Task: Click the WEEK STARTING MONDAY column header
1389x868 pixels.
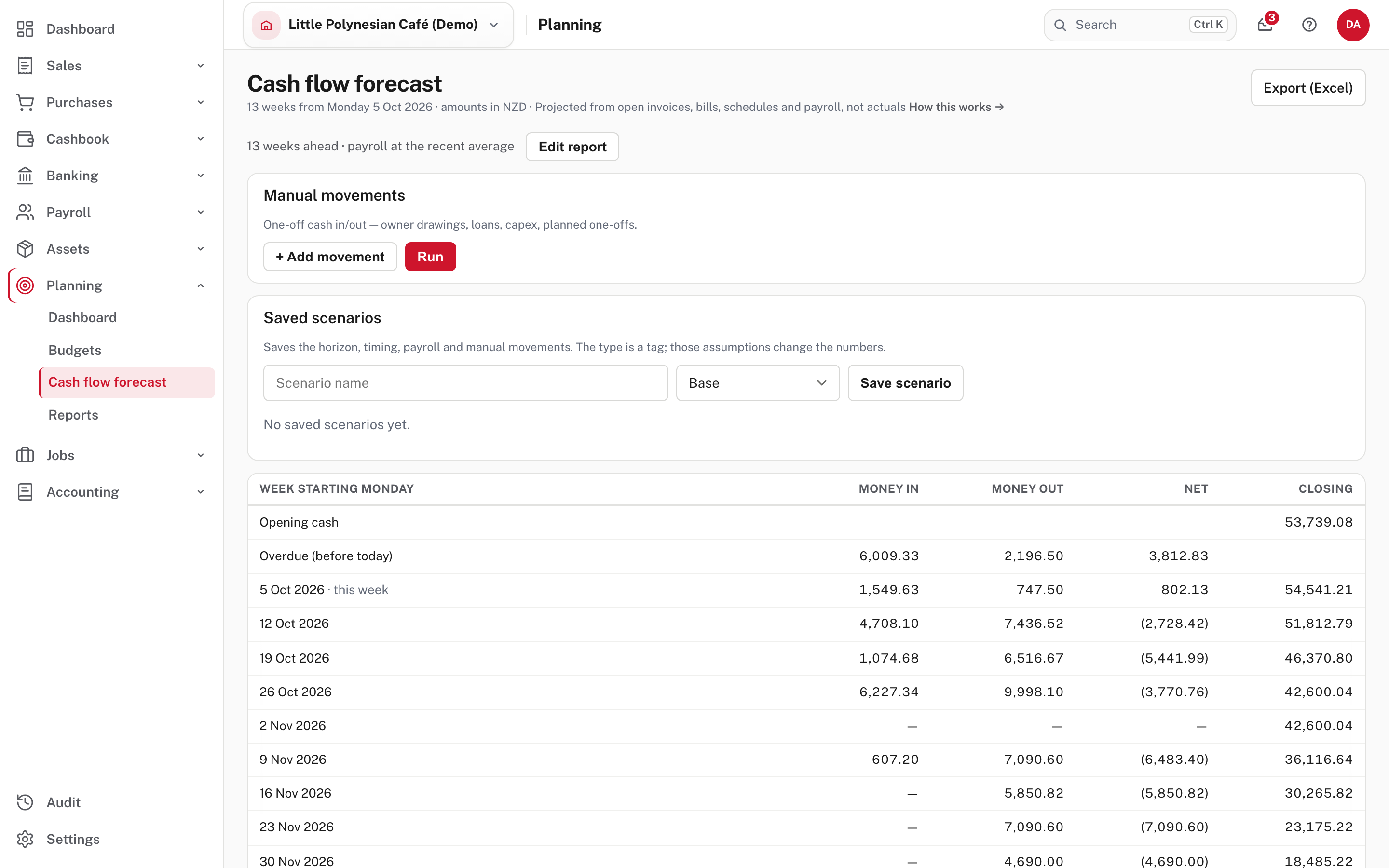Action: coord(336,489)
